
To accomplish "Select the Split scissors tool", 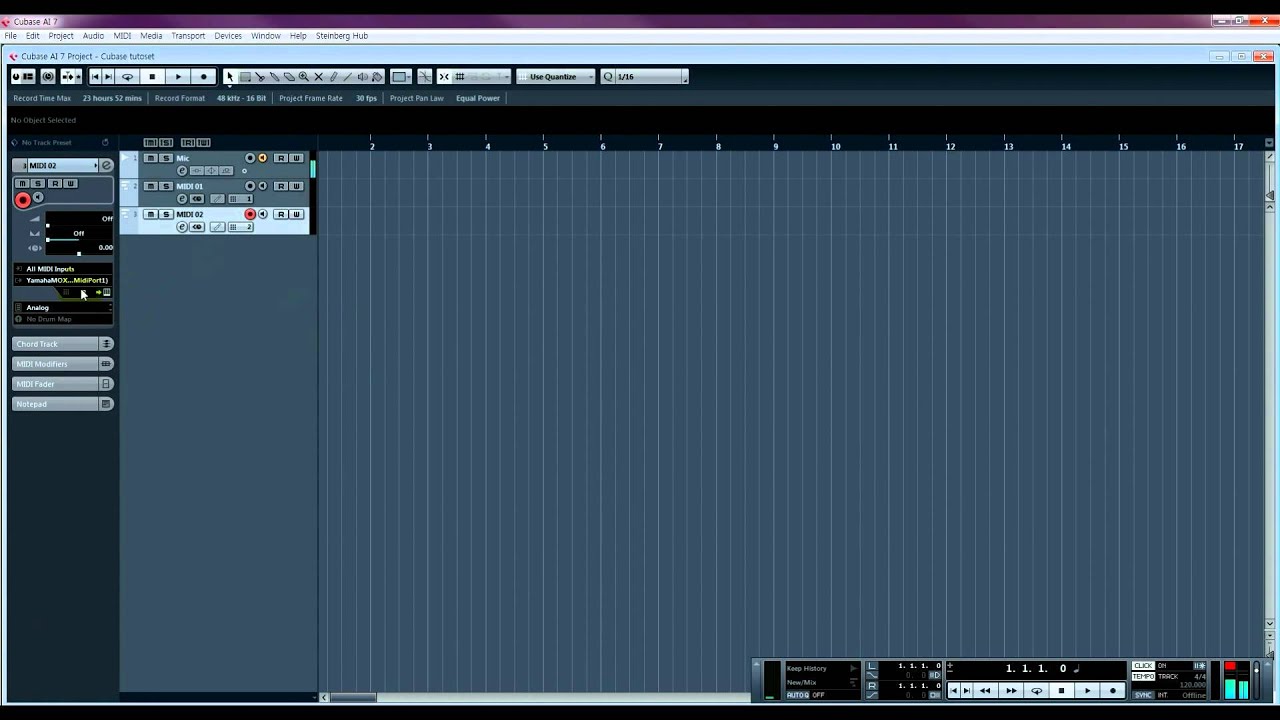I will (x=260, y=76).
